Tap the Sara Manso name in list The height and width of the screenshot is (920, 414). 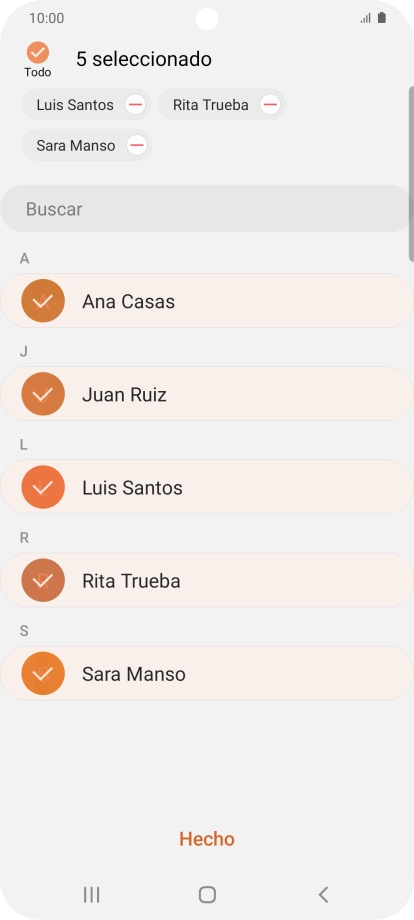tap(134, 674)
